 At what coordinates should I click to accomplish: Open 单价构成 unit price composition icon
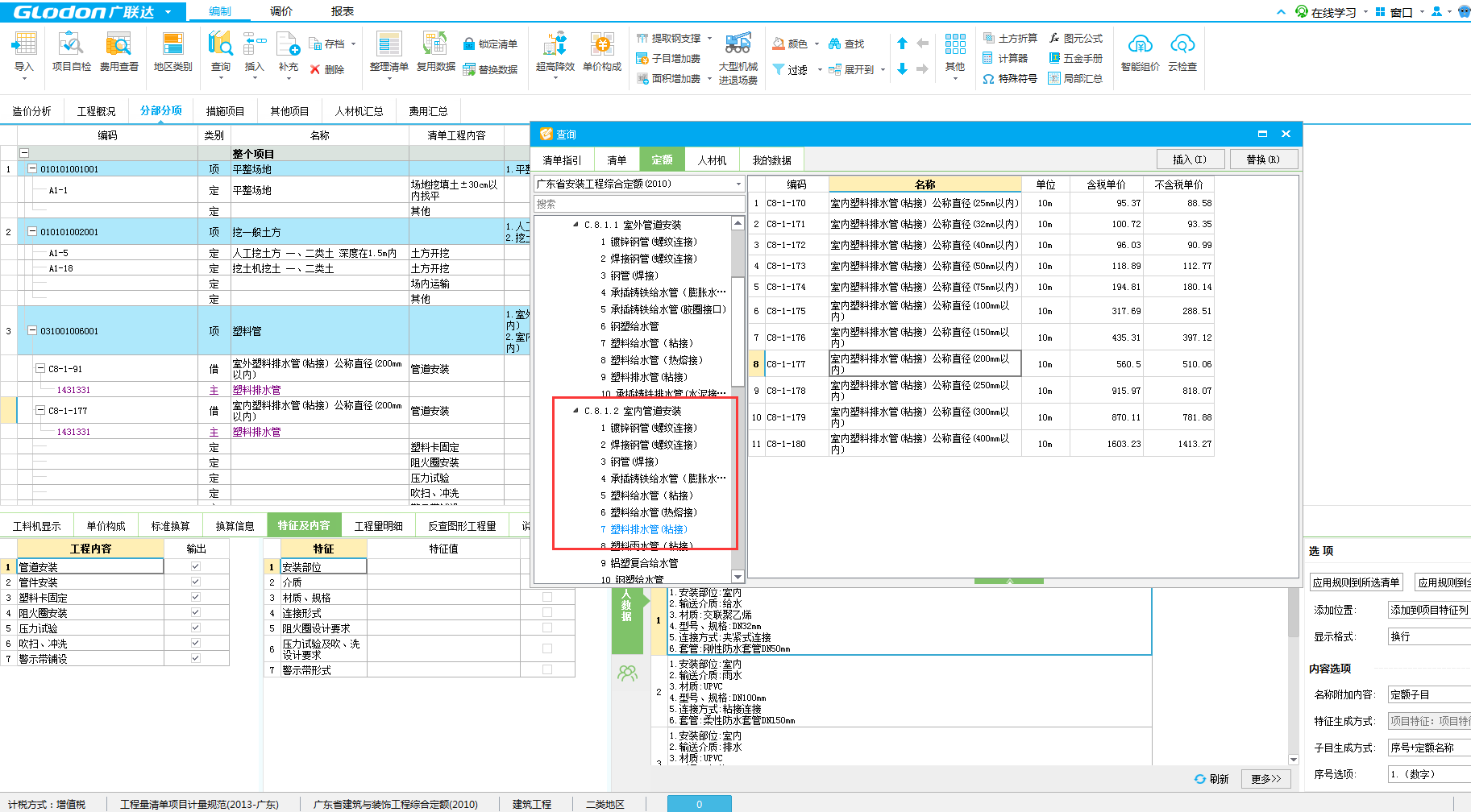pyautogui.click(x=601, y=53)
